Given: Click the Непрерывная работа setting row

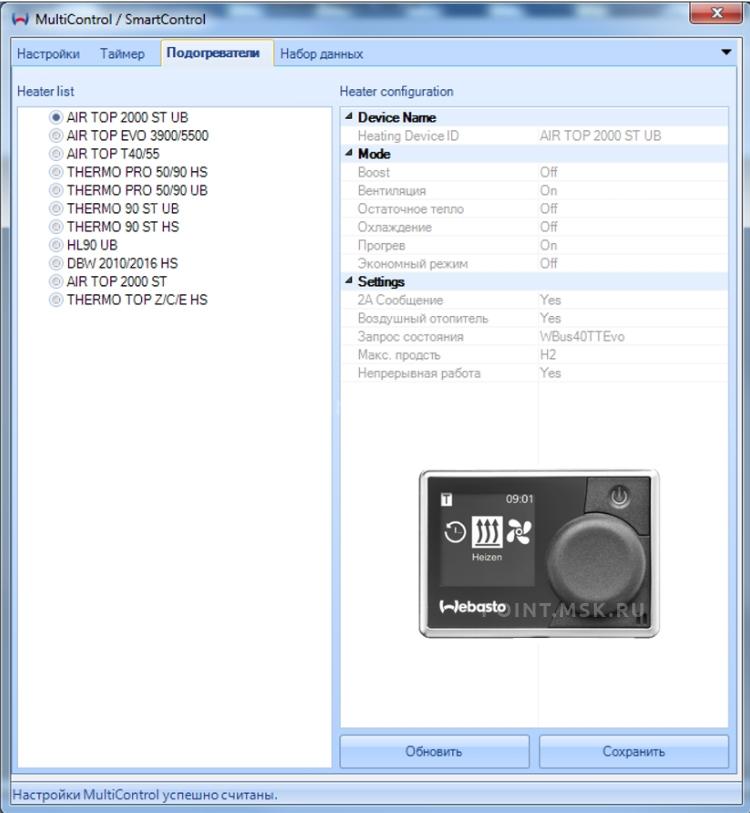Looking at the screenshot, I should pyautogui.click(x=534, y=373).
